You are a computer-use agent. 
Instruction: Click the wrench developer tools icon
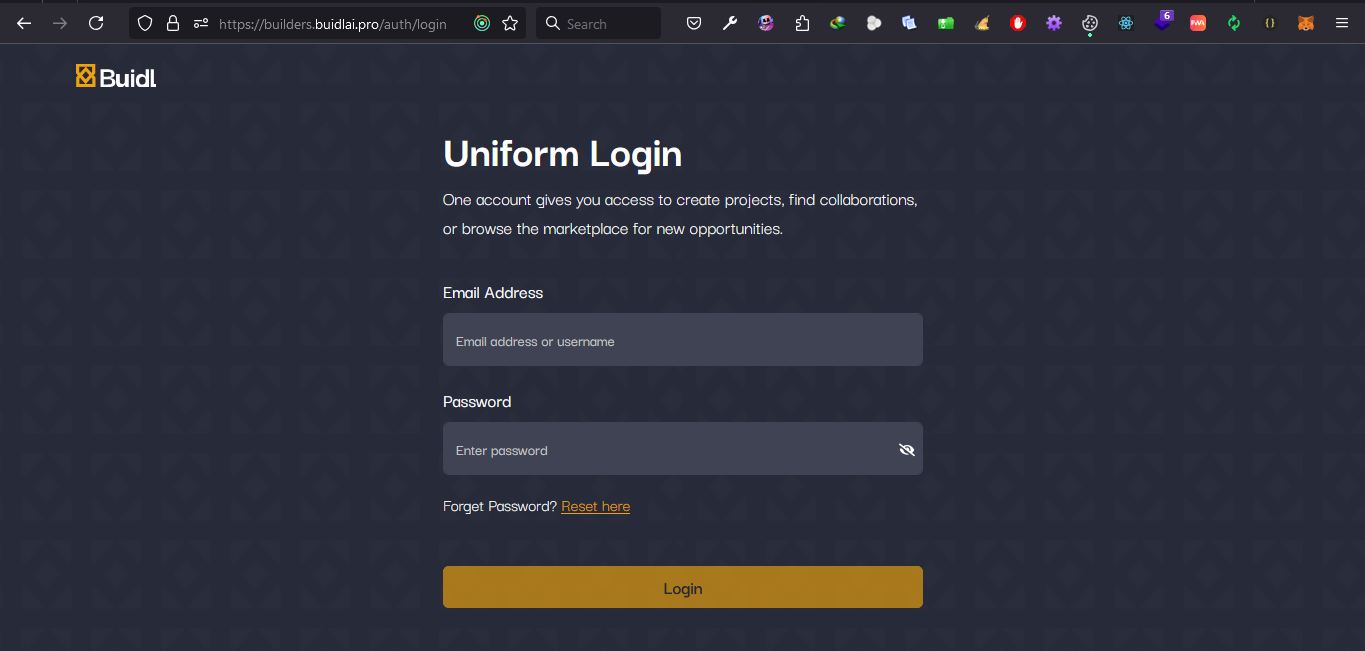(x=730, y=23)
